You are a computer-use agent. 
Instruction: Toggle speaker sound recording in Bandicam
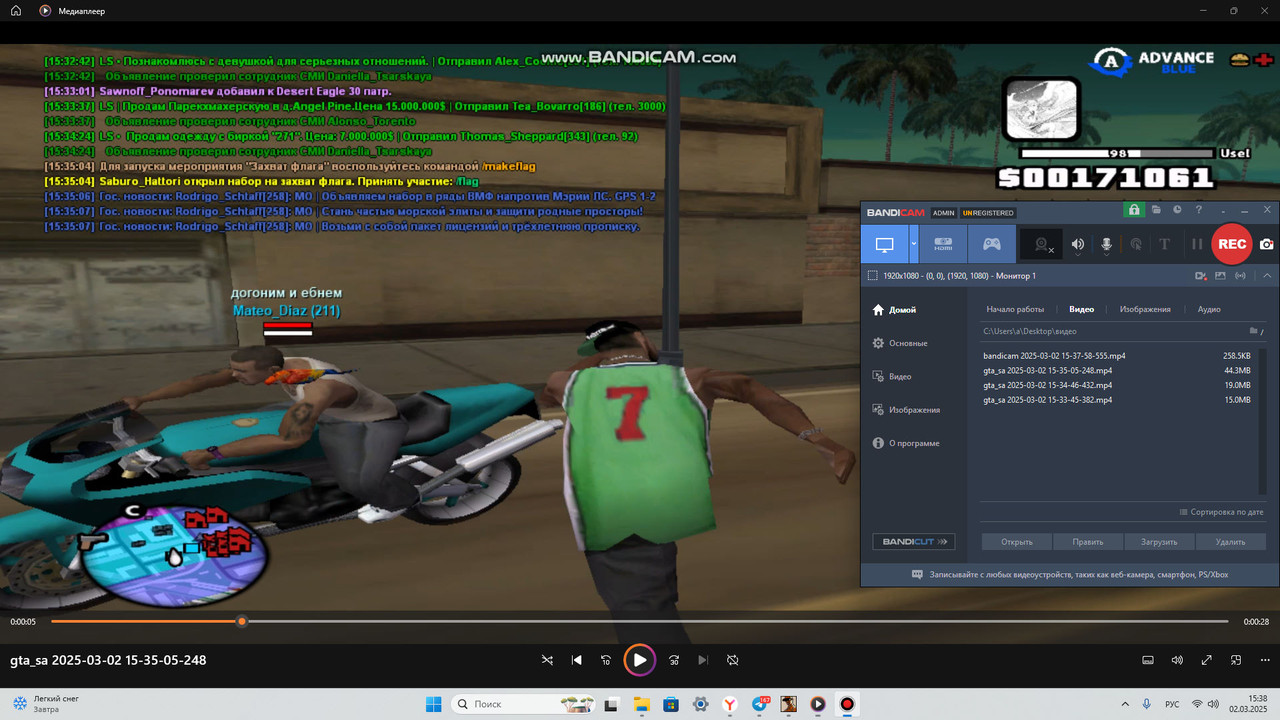click(1078, 244)
